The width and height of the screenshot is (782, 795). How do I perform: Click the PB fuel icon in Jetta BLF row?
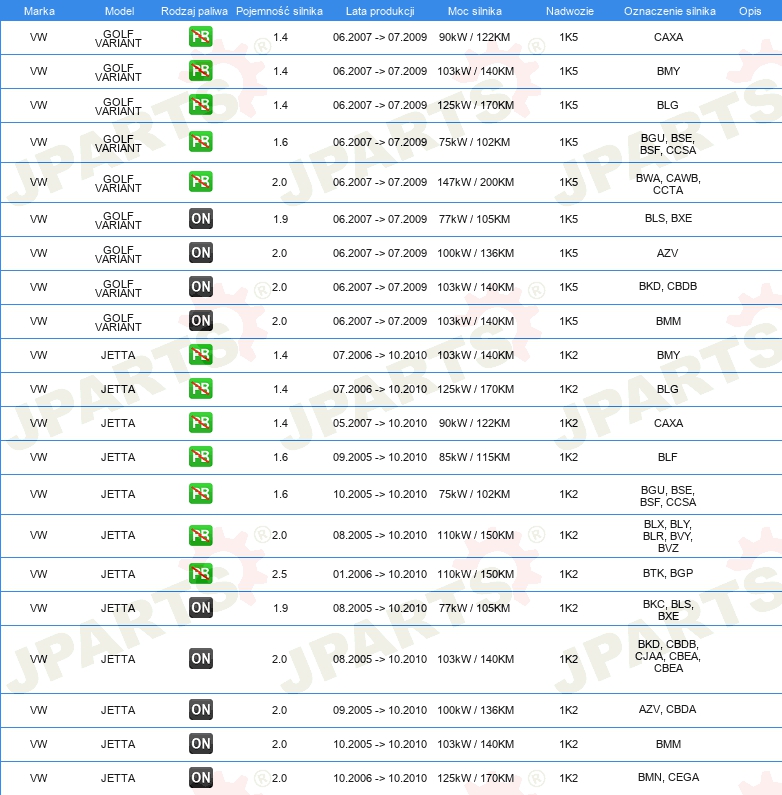[x=200, y=457]
